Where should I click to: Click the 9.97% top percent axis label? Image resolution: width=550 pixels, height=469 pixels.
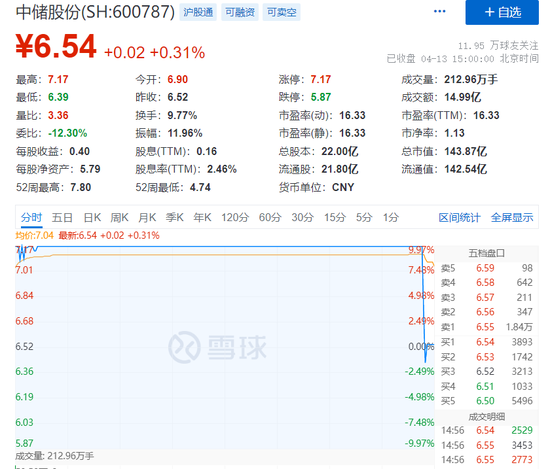421,249
